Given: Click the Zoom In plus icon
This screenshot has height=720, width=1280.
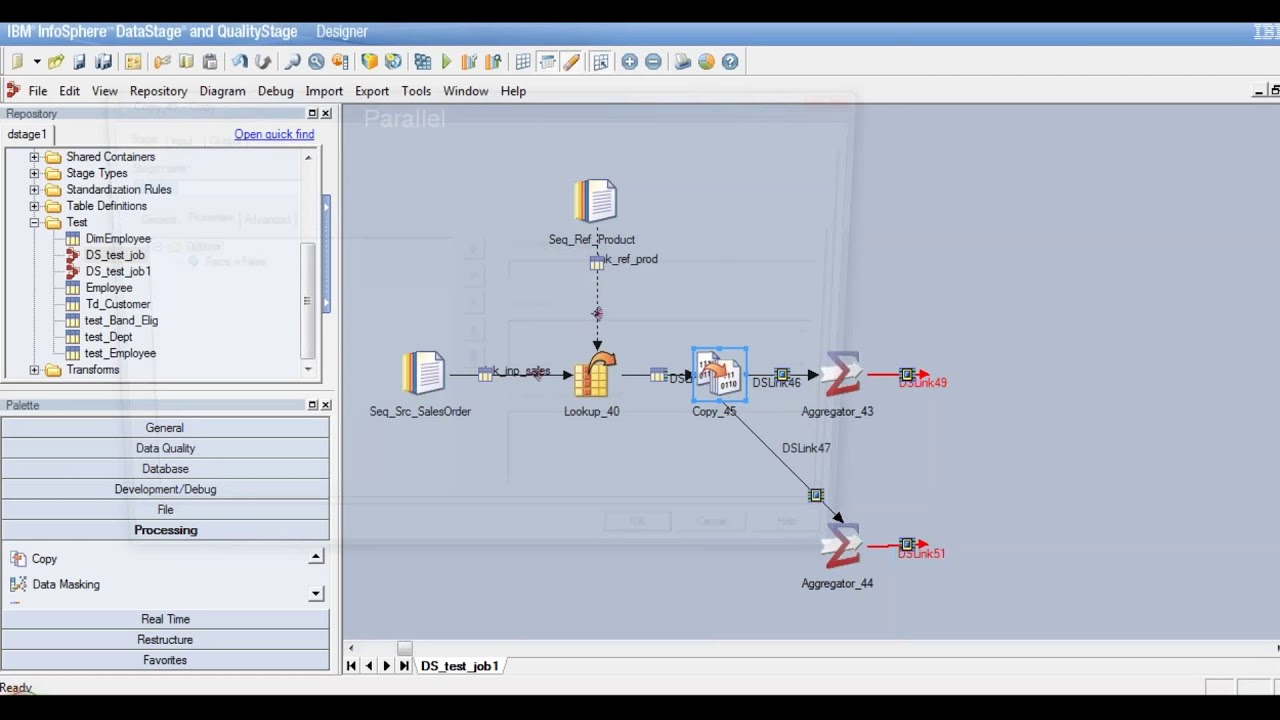Looking at the screenshot, I should click(x=630, y=62).
